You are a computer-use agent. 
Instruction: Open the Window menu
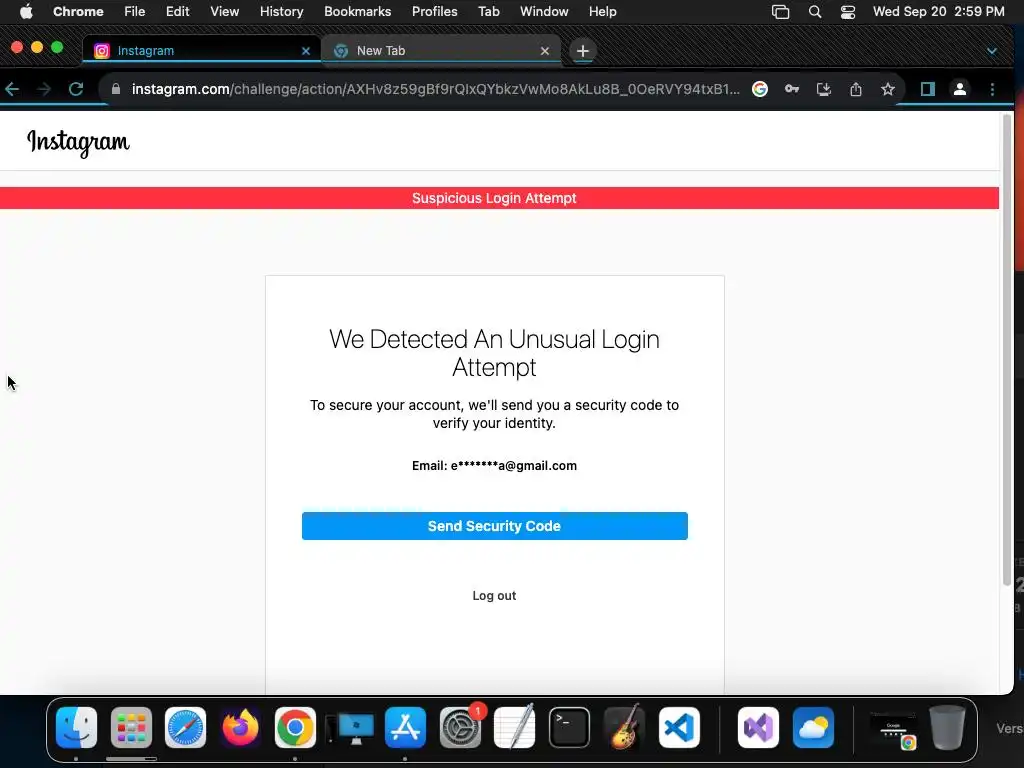pos(544,12)
